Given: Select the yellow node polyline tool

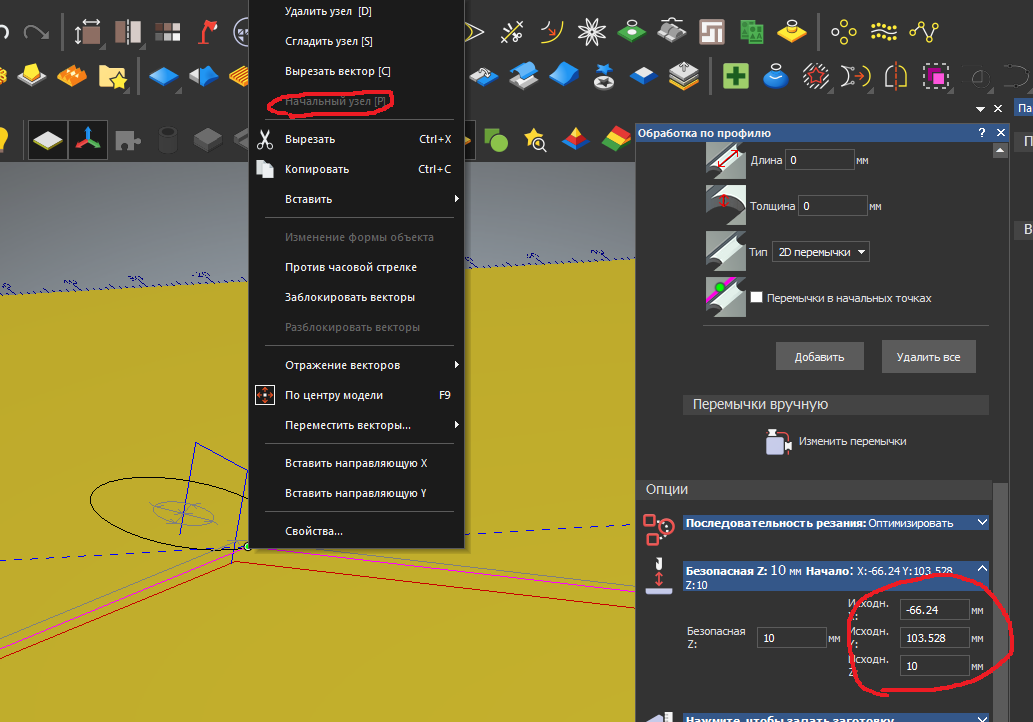Looking at the screenshot, I should [924, 32].
